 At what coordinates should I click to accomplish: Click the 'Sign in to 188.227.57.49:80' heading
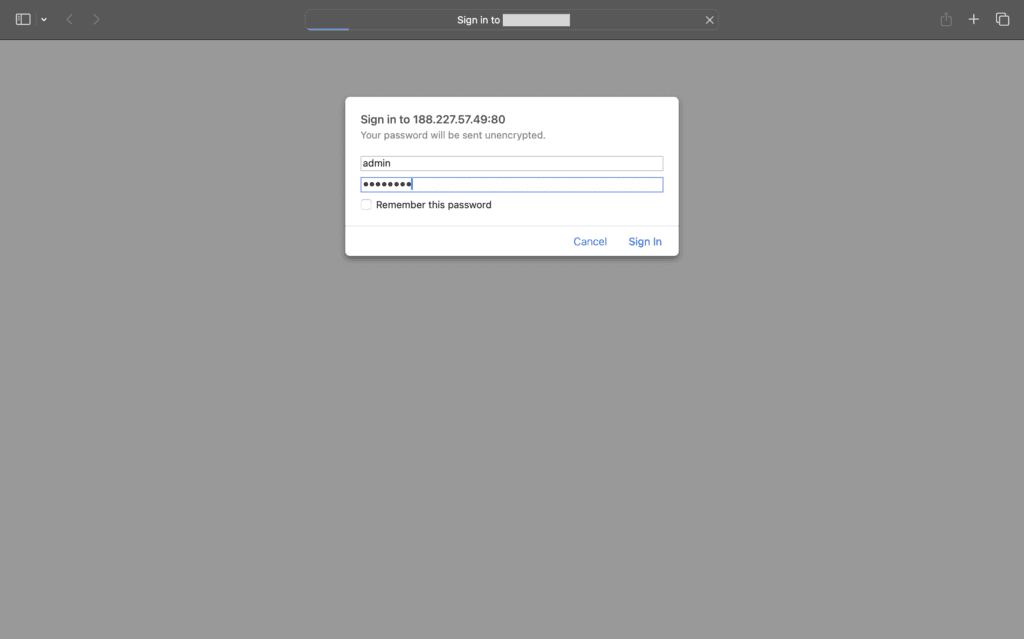tap(432, 119)
